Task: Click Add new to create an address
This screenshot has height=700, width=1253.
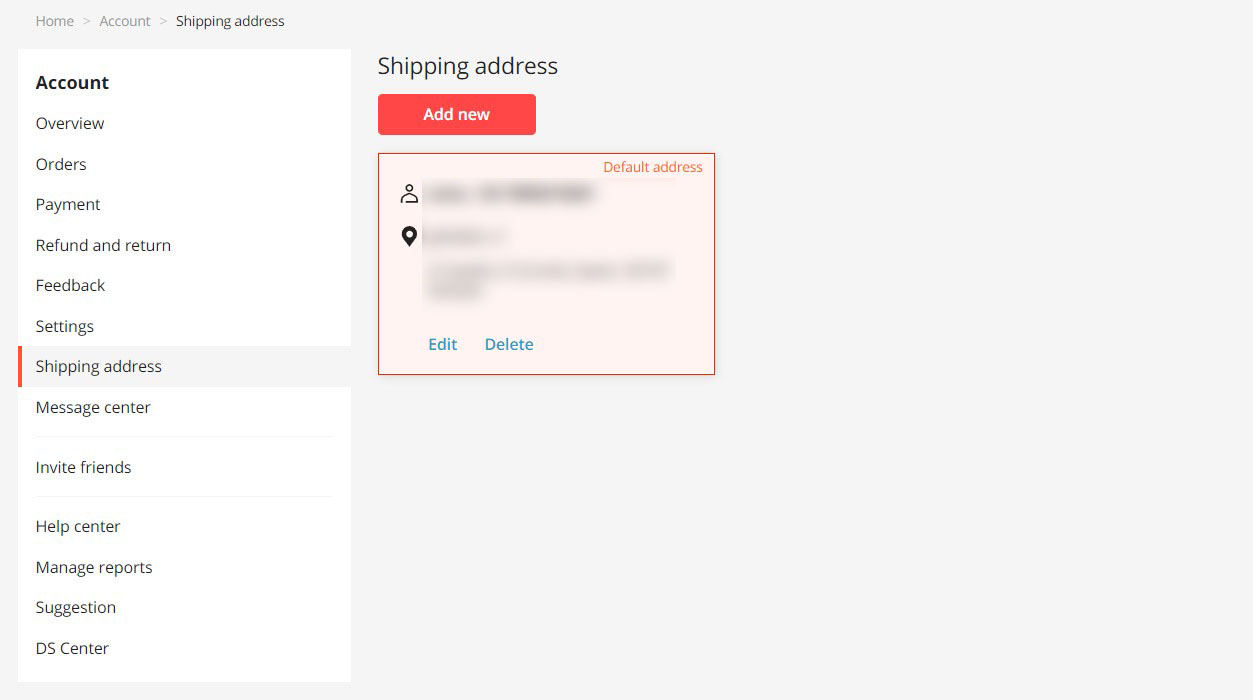Action: point(456,114)
